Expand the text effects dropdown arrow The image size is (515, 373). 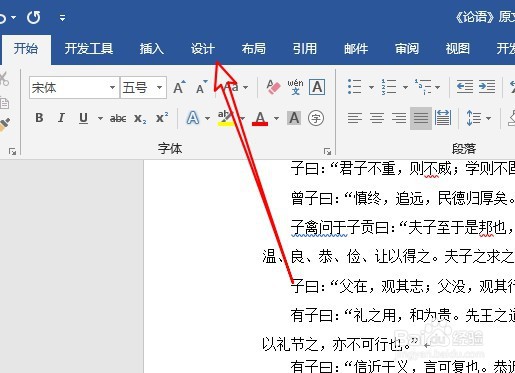tap(207, 118)
